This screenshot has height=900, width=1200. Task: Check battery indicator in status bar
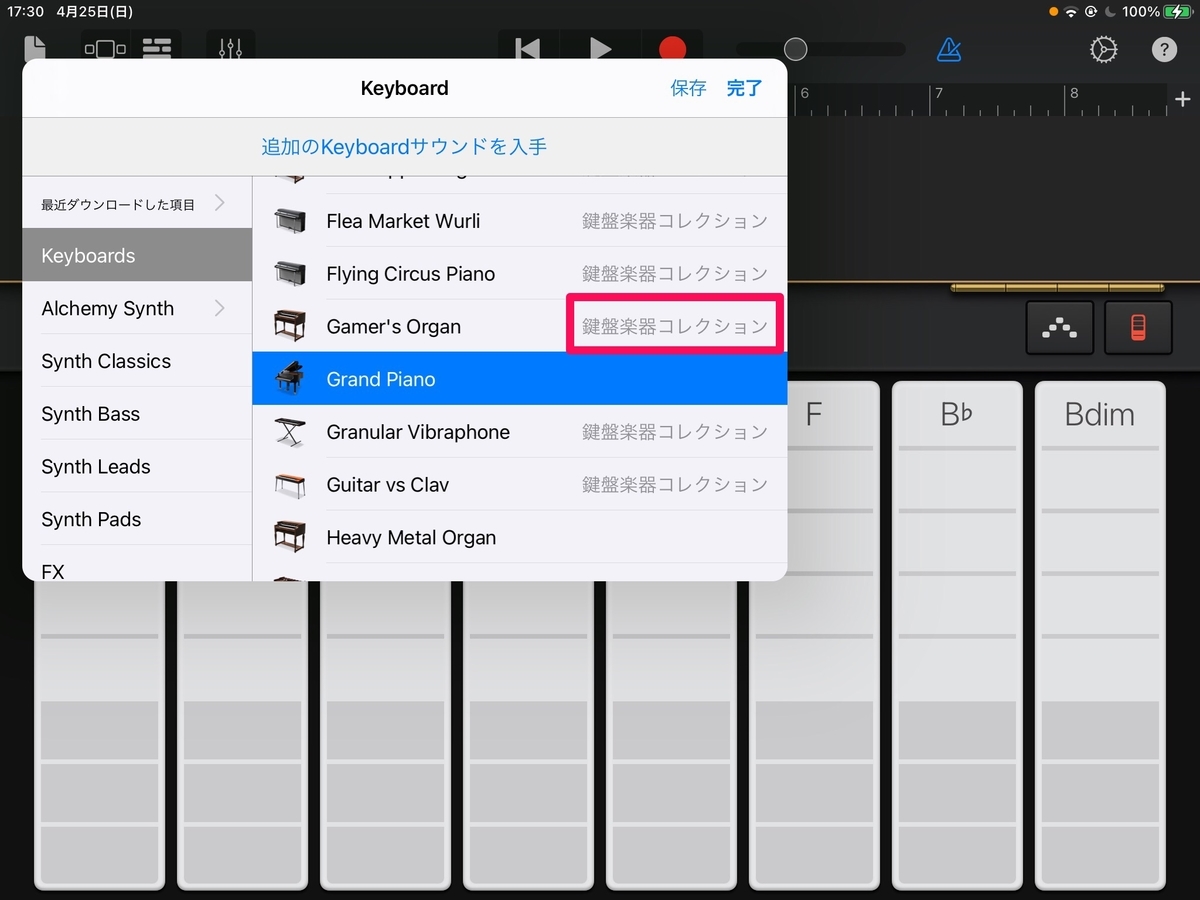point(1176,12)
